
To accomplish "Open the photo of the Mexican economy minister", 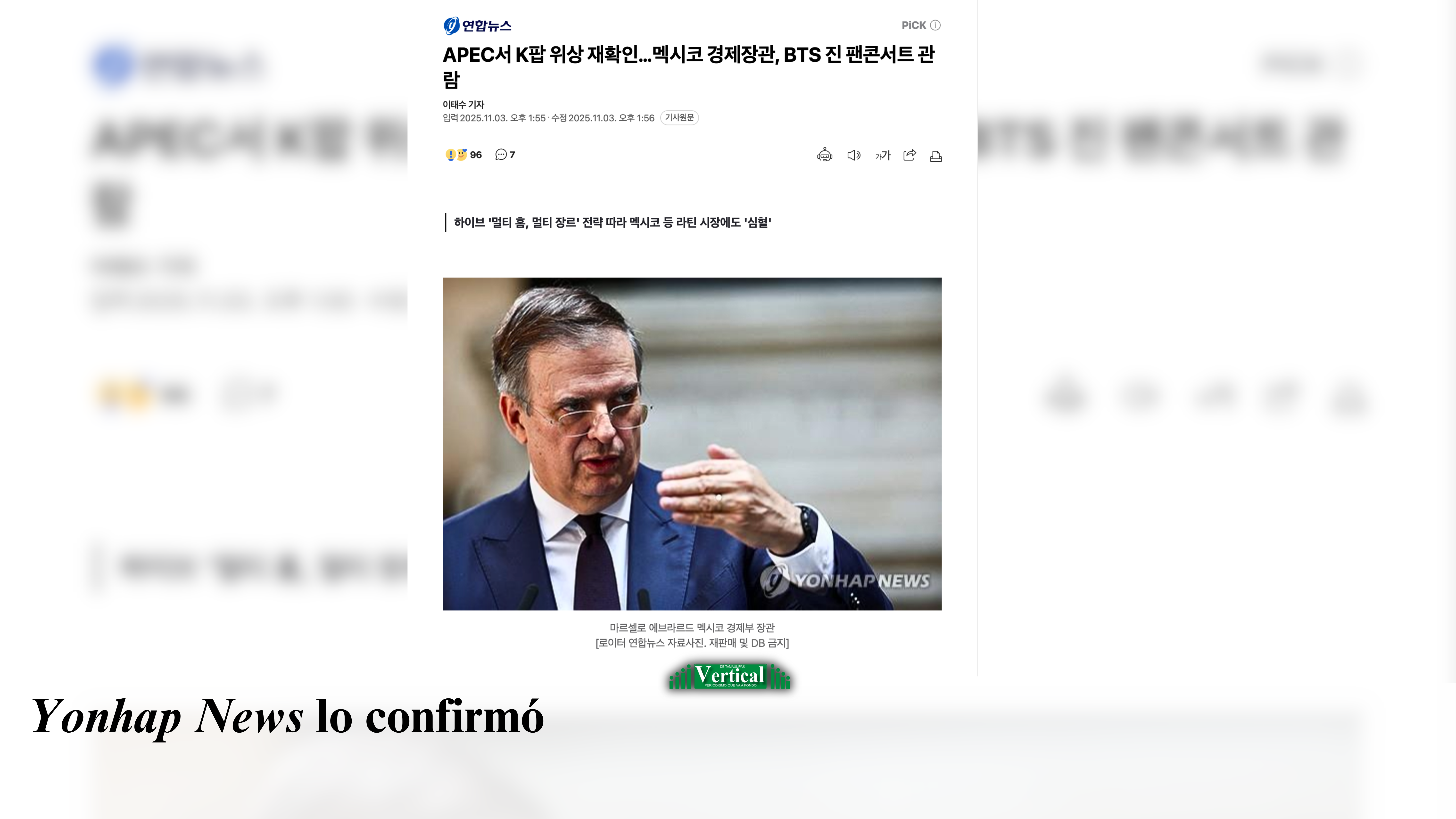I will point(692,444).
